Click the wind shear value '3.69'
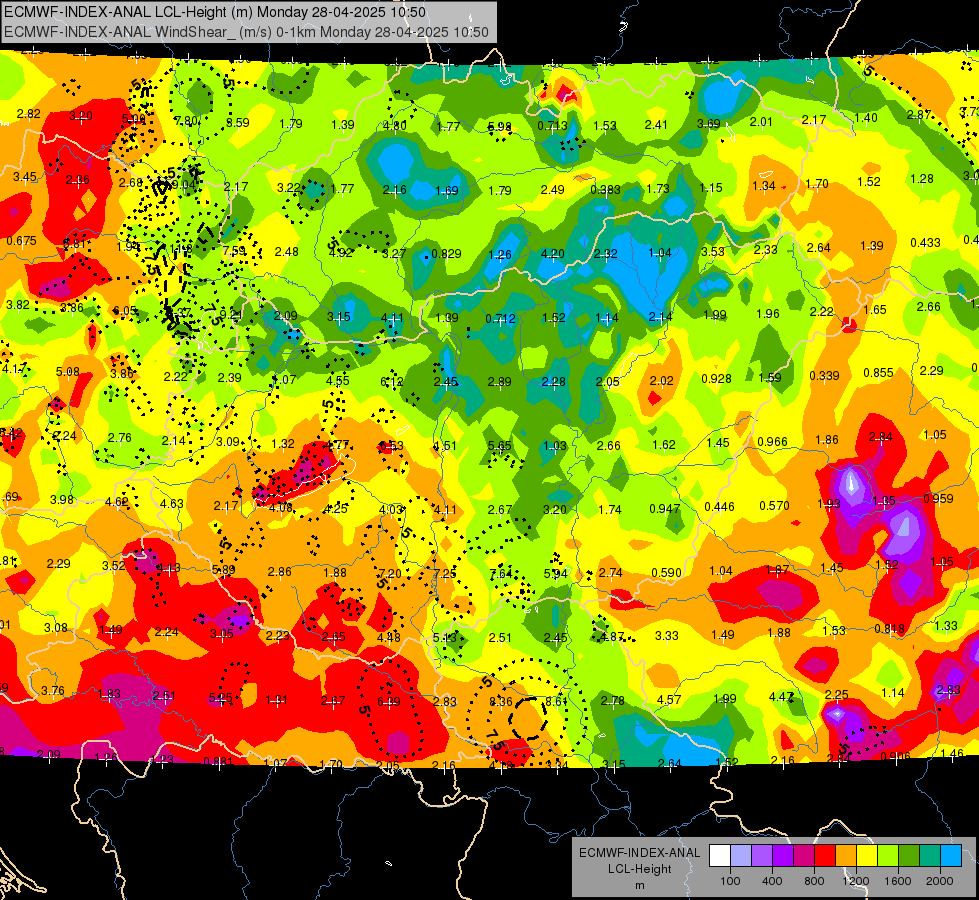979x900 pixels. point(709,124)
